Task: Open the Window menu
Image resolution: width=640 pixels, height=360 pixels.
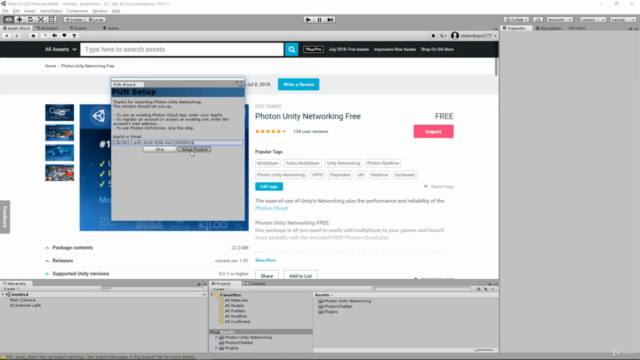Action: pos(100,11)
